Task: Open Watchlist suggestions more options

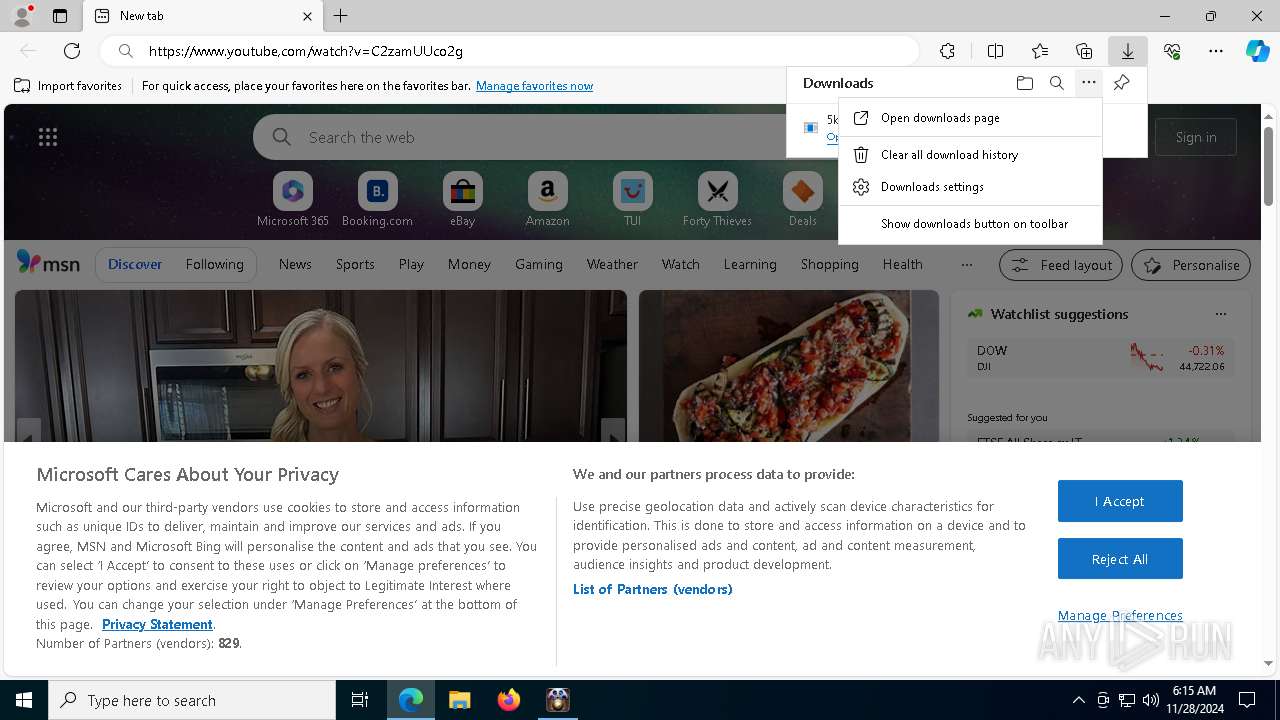Action: (1220, 314)
